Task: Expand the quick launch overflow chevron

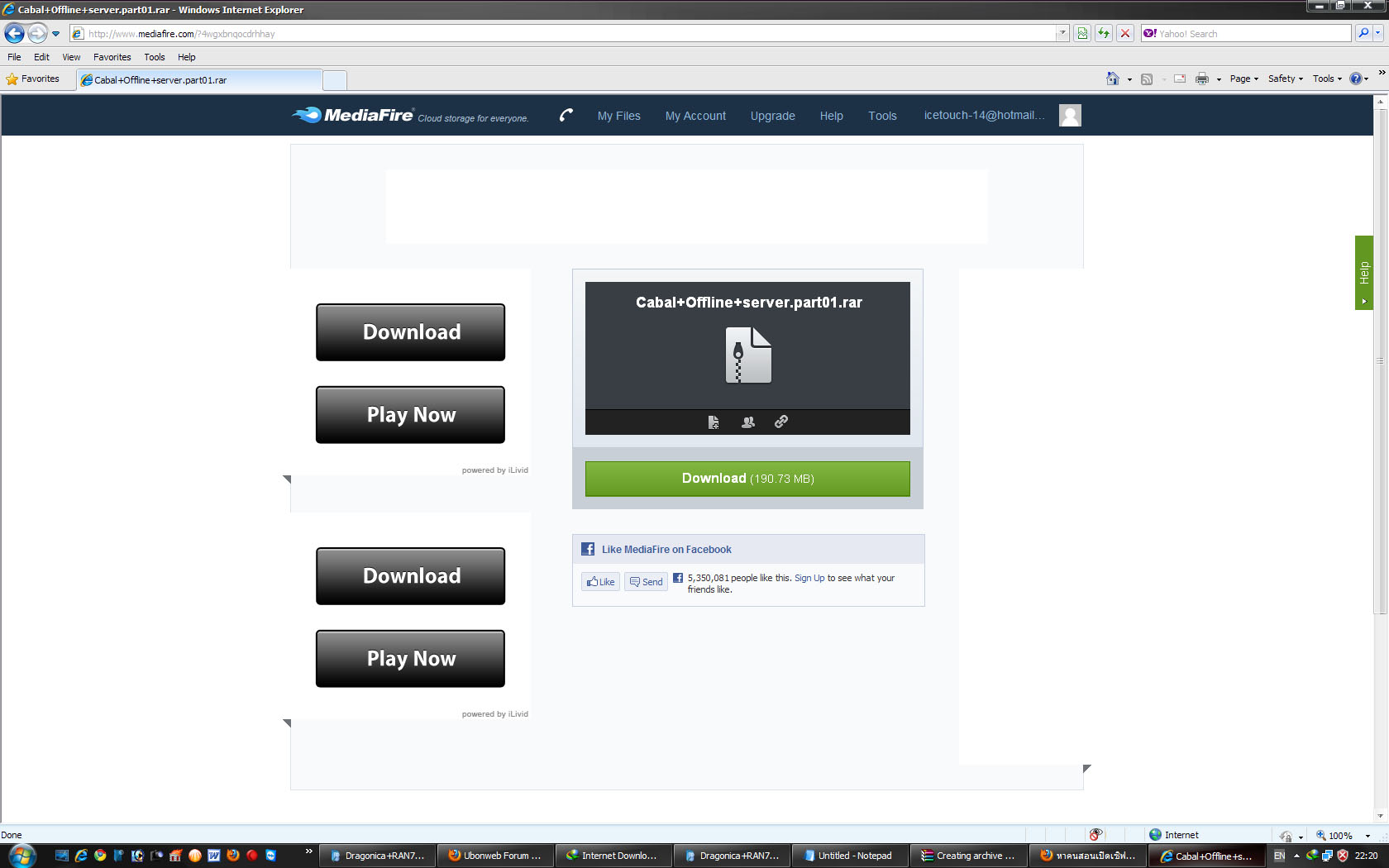Action: pos(309,851)
